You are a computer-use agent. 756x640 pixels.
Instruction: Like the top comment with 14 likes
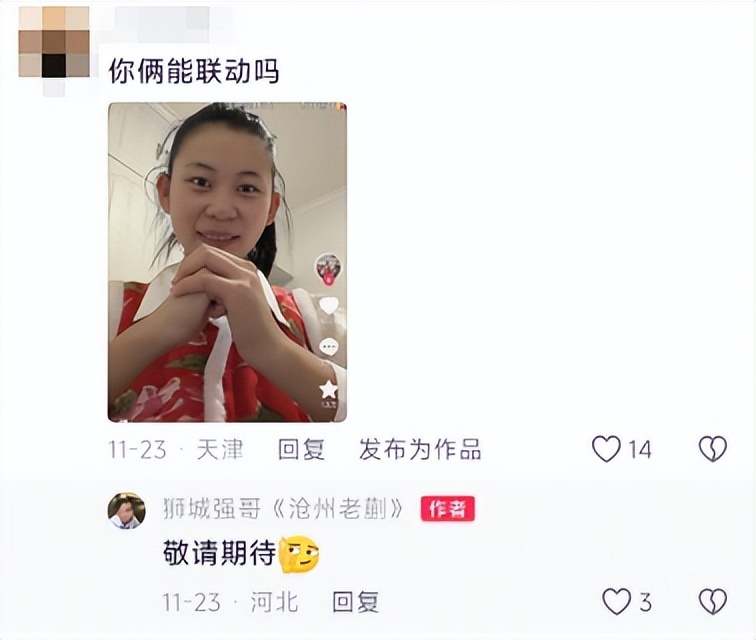pos(606,449)
